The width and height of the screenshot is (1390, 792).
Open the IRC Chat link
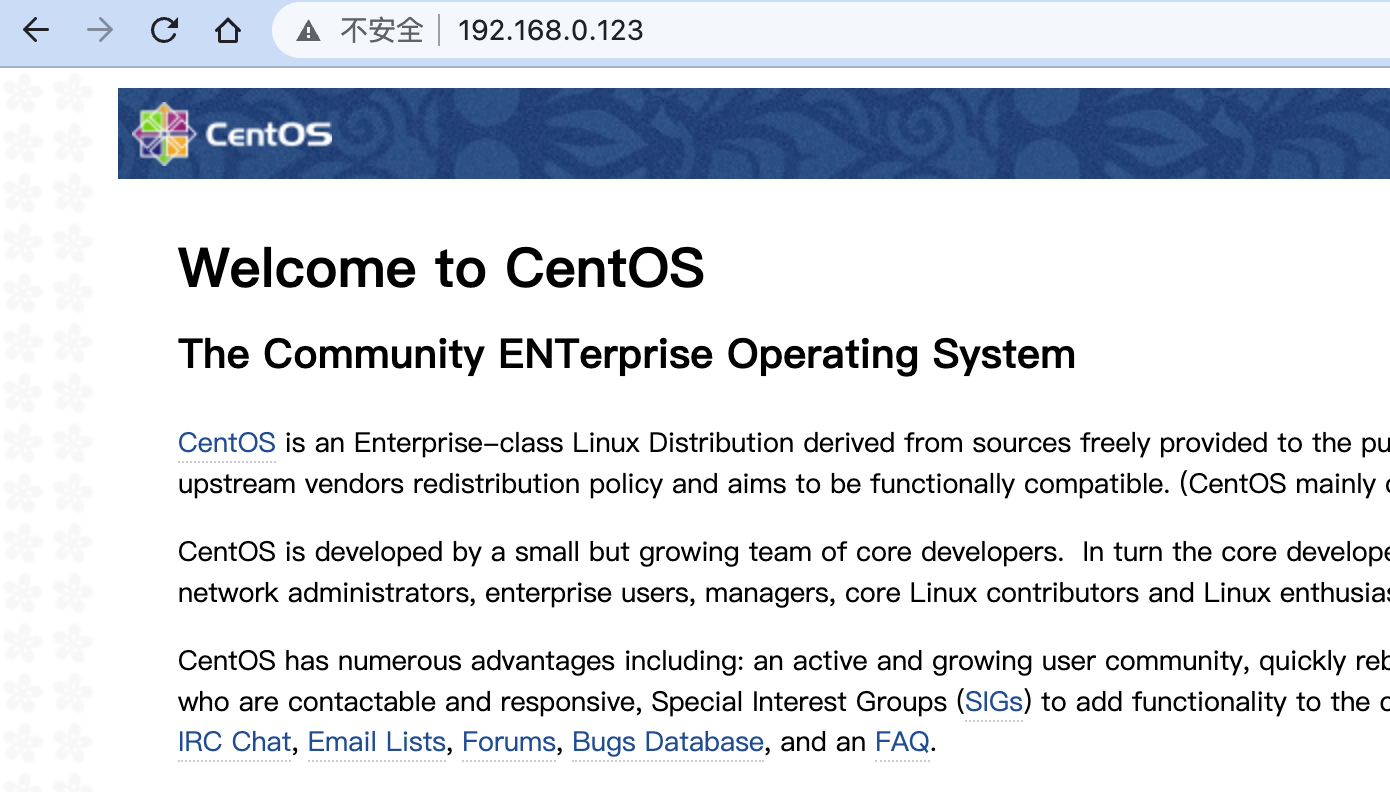234,742
